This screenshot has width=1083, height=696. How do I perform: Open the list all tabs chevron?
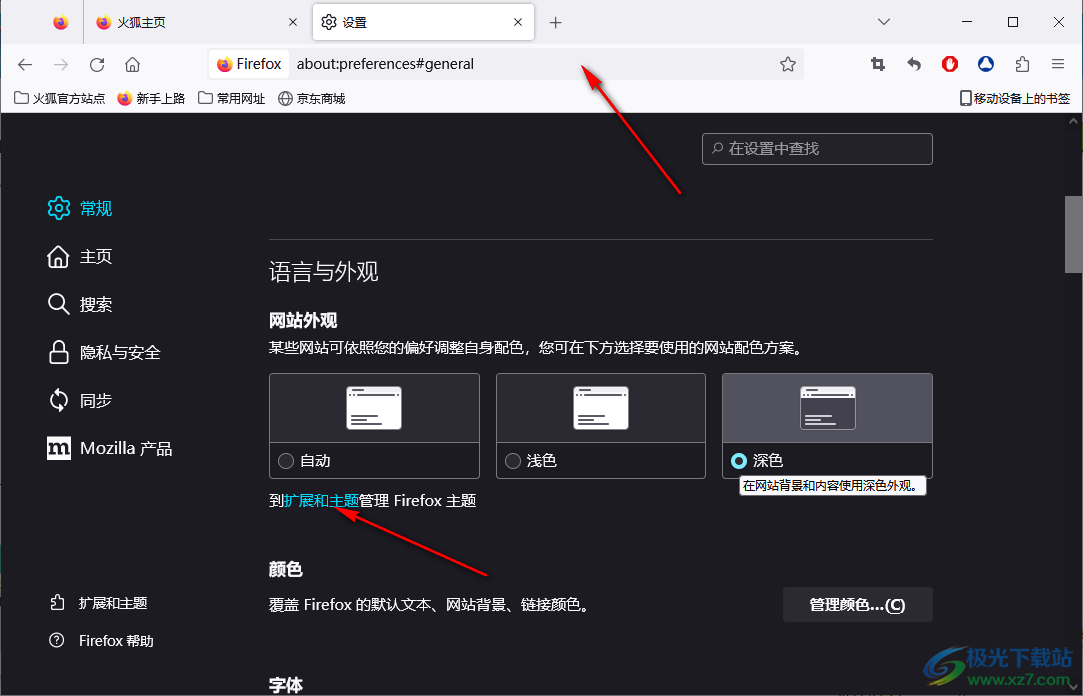(883, 22)
